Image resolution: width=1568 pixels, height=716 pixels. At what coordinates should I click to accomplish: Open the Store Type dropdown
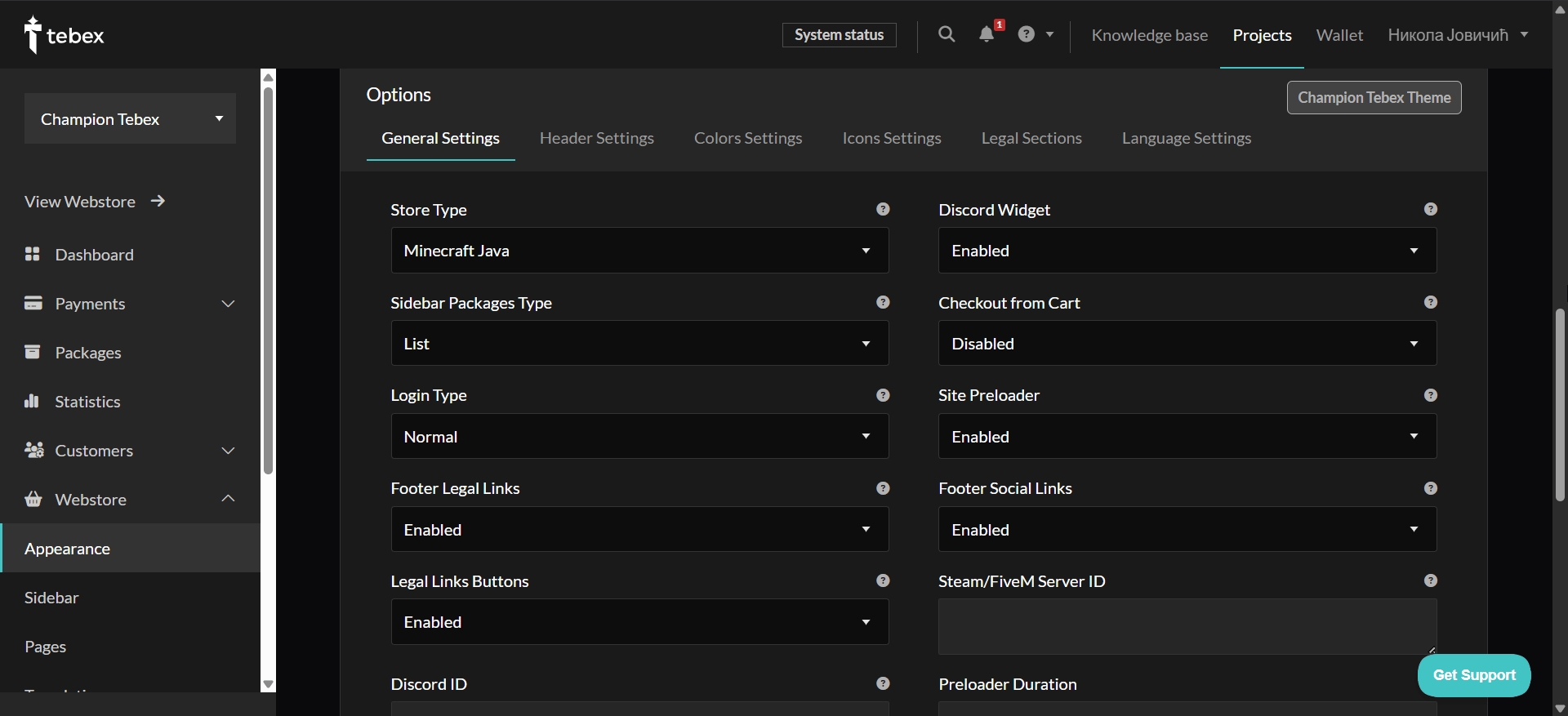(639, 251)
